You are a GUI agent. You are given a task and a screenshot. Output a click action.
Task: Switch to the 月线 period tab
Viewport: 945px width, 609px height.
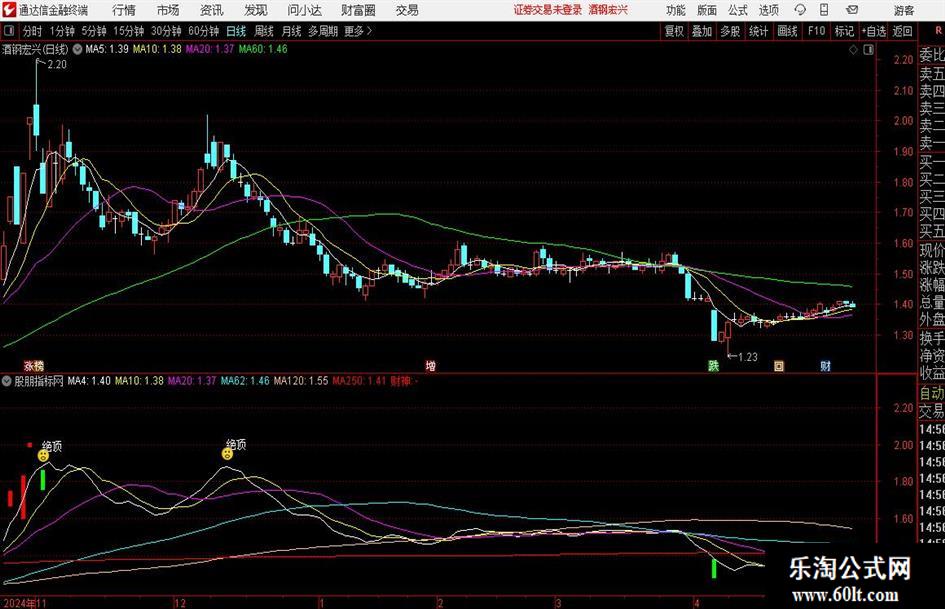pyautogui.click(x=291, y=31)
